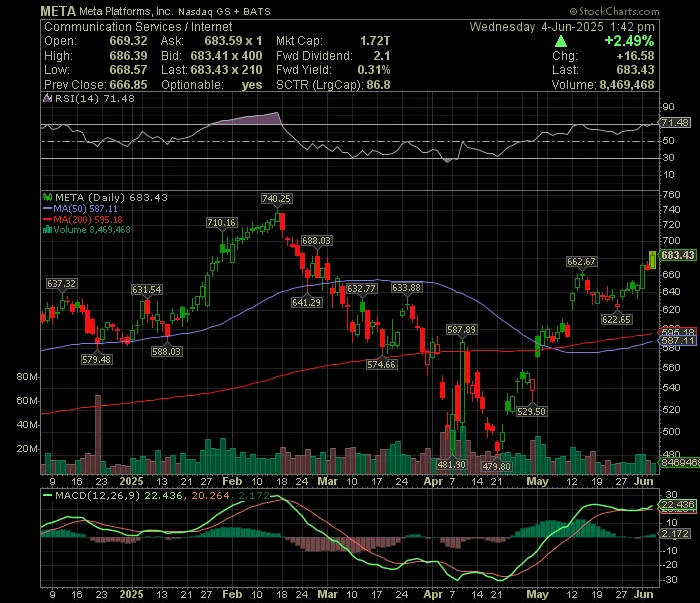700x603 pixels.
Task: Select the META ticker symbol in the title
Action: coord(58,11)
